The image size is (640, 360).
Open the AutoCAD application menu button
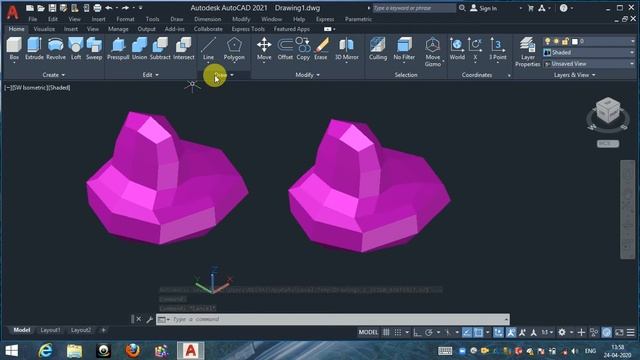point(12,12)
